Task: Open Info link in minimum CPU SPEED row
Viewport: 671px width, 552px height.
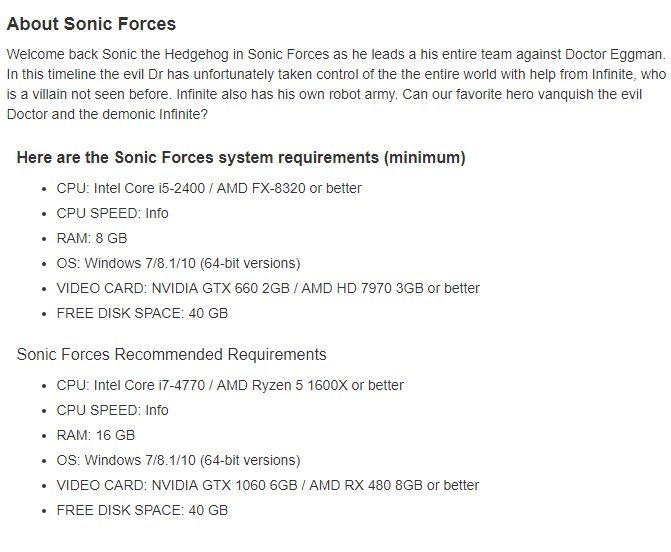Action: pyautogui.click(x=157, y=213)
